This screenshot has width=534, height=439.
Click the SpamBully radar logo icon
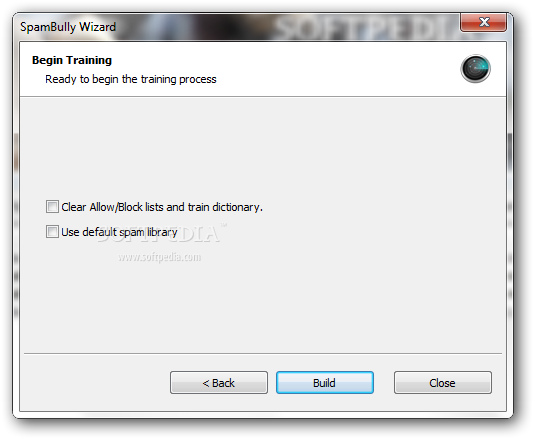475,68
